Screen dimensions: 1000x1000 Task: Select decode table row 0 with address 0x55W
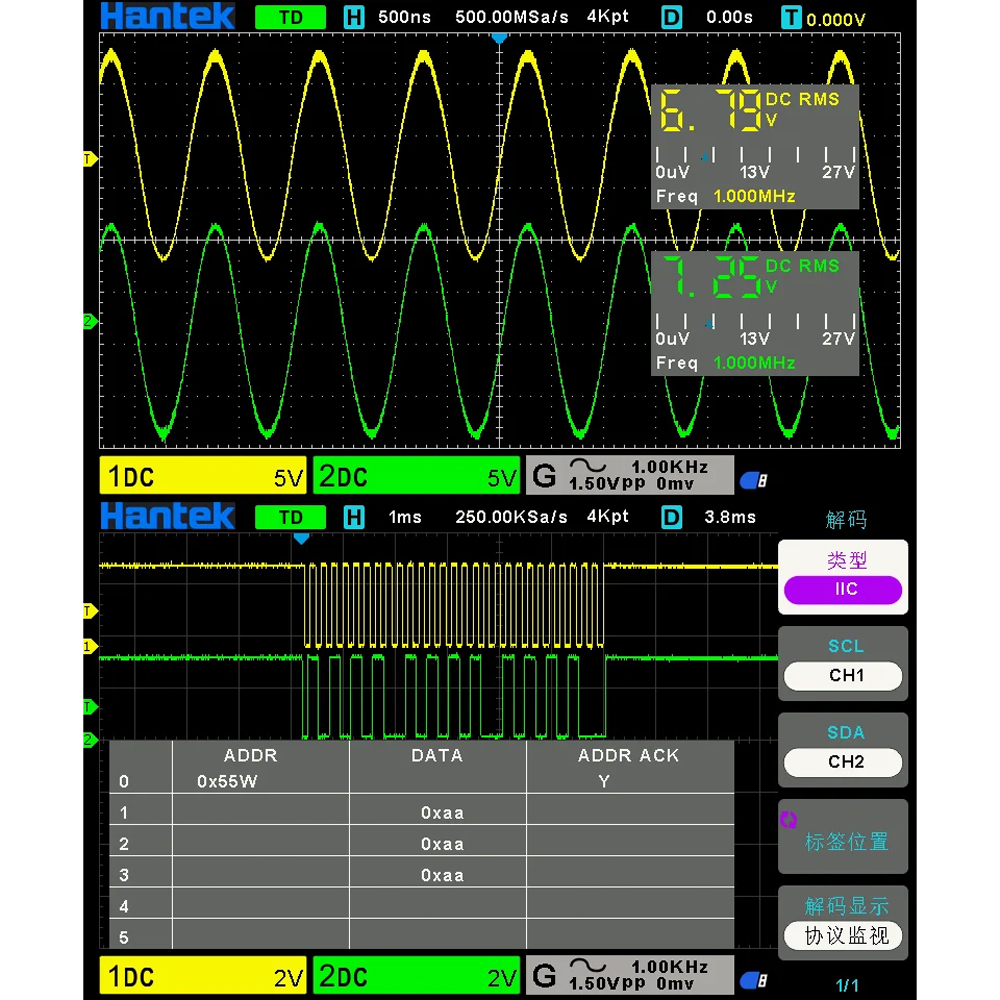[420, 782]
